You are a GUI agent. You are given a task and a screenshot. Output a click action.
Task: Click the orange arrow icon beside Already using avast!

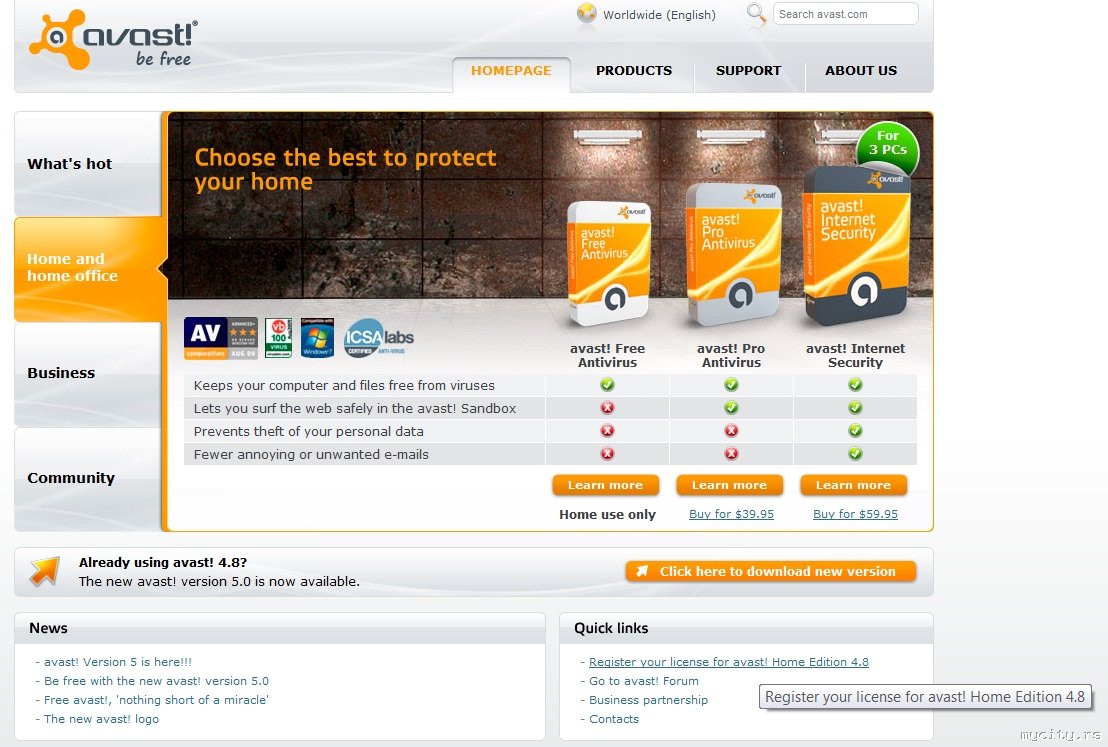pyautogui.click(x=45, y=572)
